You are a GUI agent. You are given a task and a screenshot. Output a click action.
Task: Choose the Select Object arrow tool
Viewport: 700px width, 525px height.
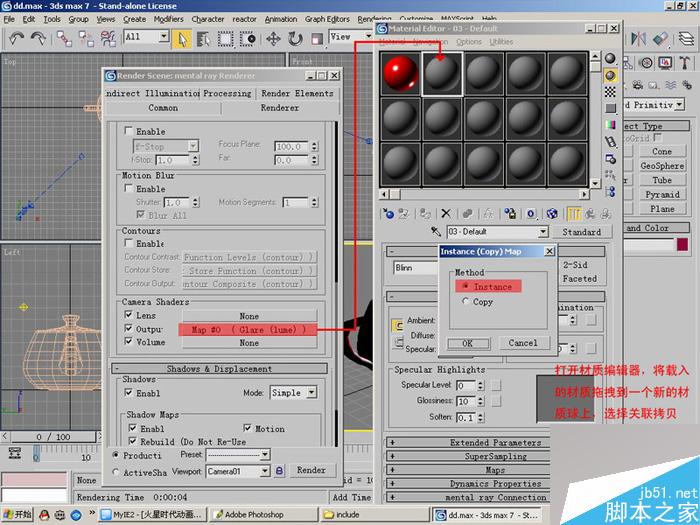[182, 39]
